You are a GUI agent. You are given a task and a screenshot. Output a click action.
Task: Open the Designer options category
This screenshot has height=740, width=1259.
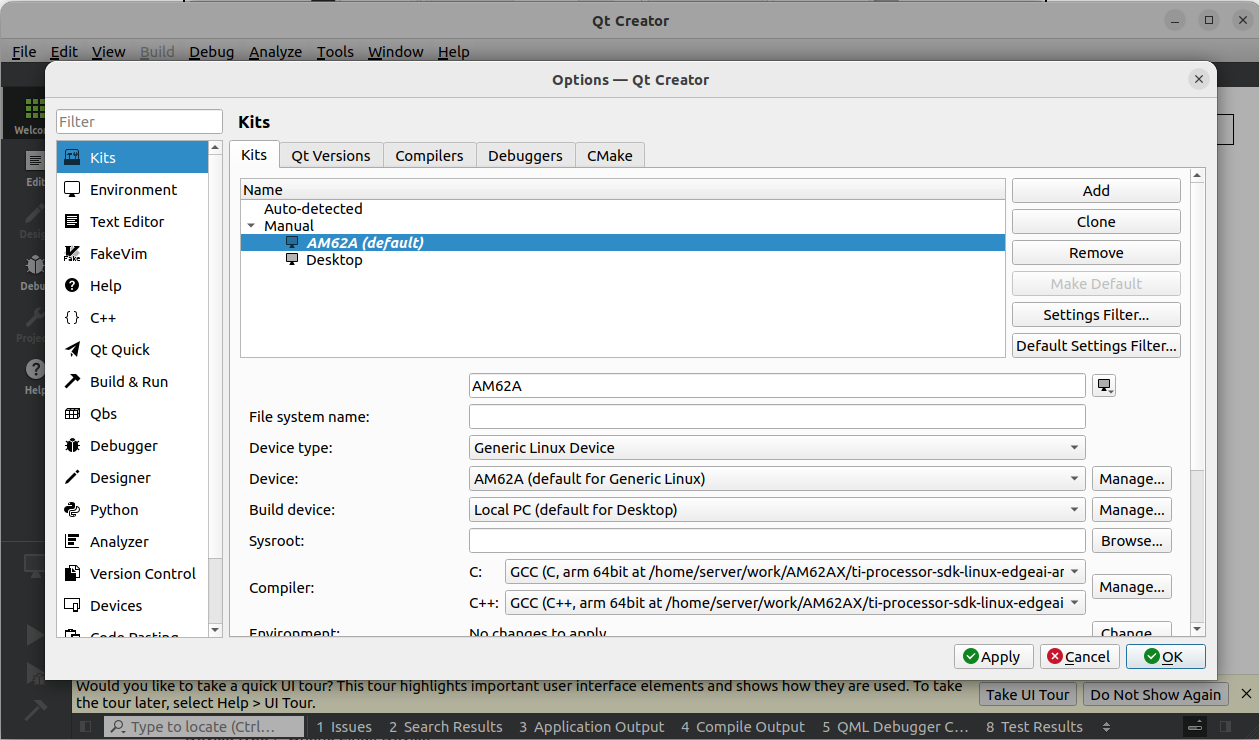pos(132,478)
